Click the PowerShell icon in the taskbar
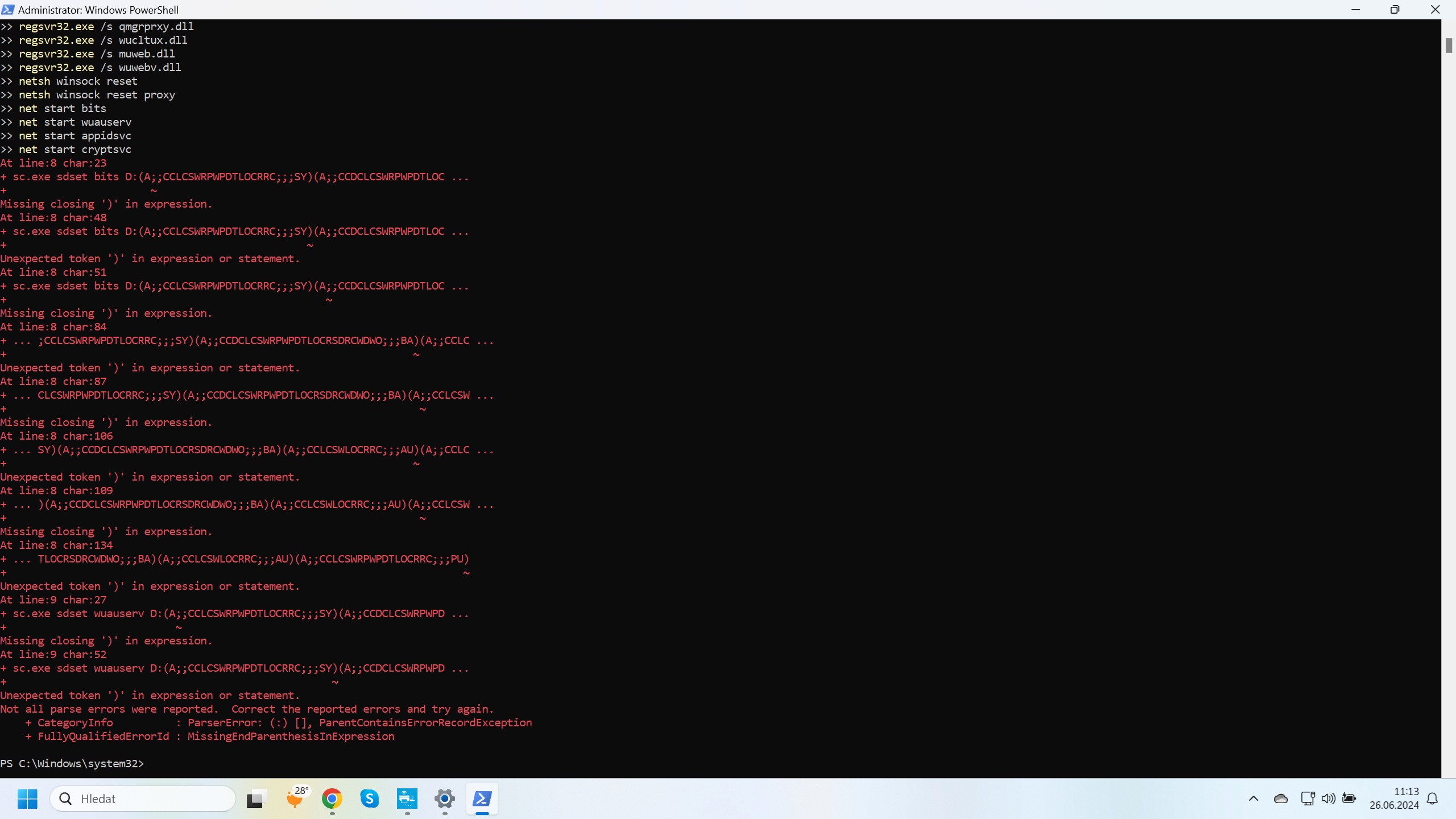 click(x=482, y=799)
